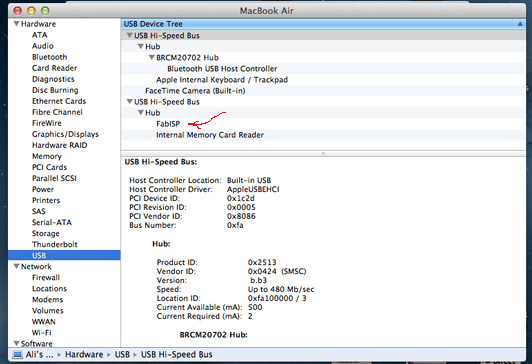Click the AppleUSBEHCI driver value
This screenshot has height=364, width=532.
(253, 189)
